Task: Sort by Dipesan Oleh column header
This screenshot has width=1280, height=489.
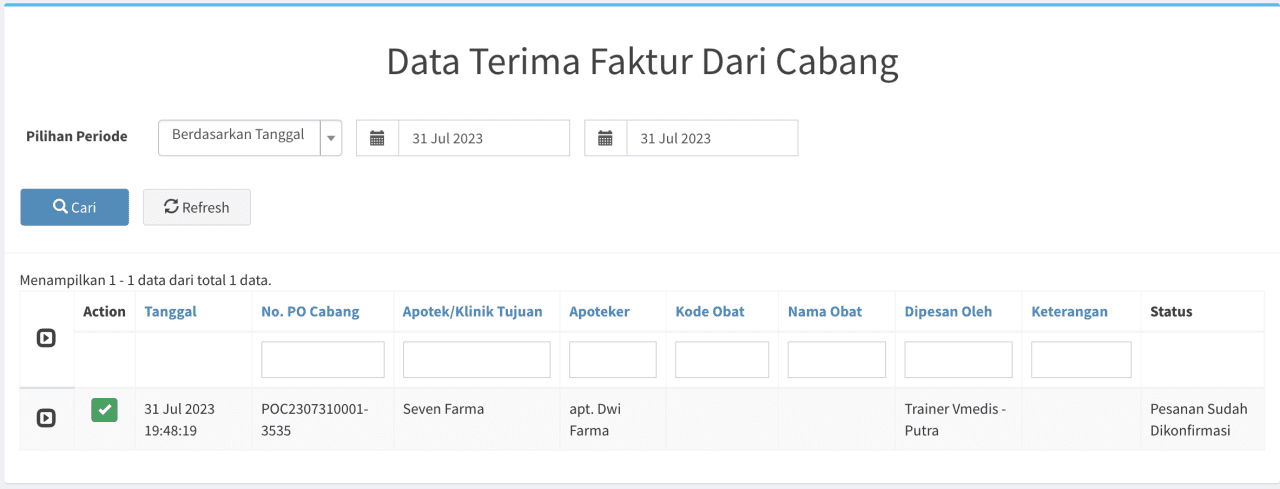Action: (x=948, y=311)
